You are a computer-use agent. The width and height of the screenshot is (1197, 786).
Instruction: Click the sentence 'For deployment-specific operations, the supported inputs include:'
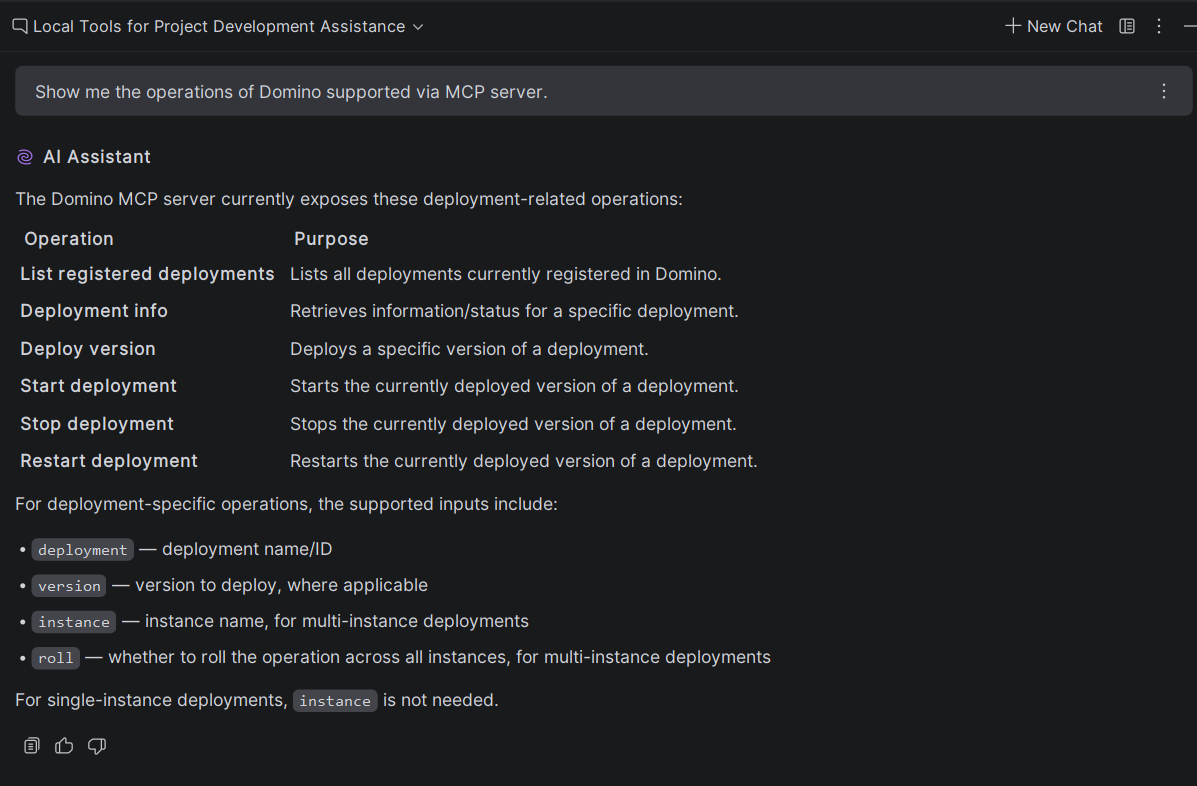pos(286,504)
